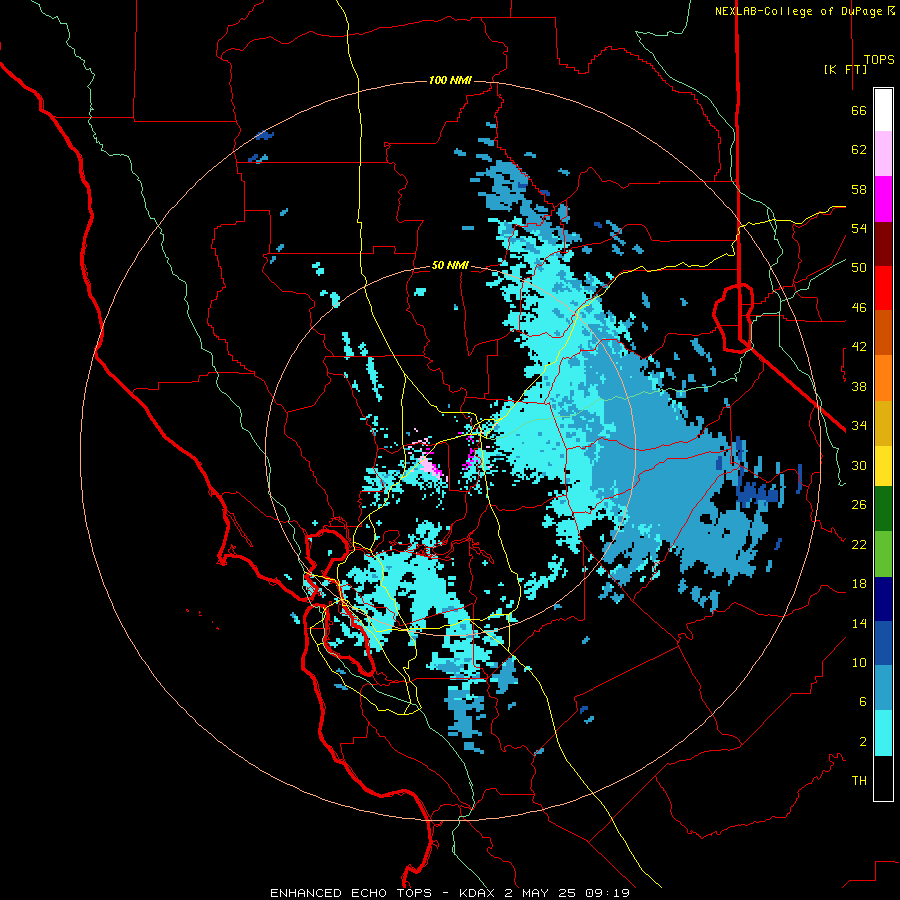The image size is (900, 900).
Task: Click the light steel-blue legend swatch
Action: pos(883,688)
